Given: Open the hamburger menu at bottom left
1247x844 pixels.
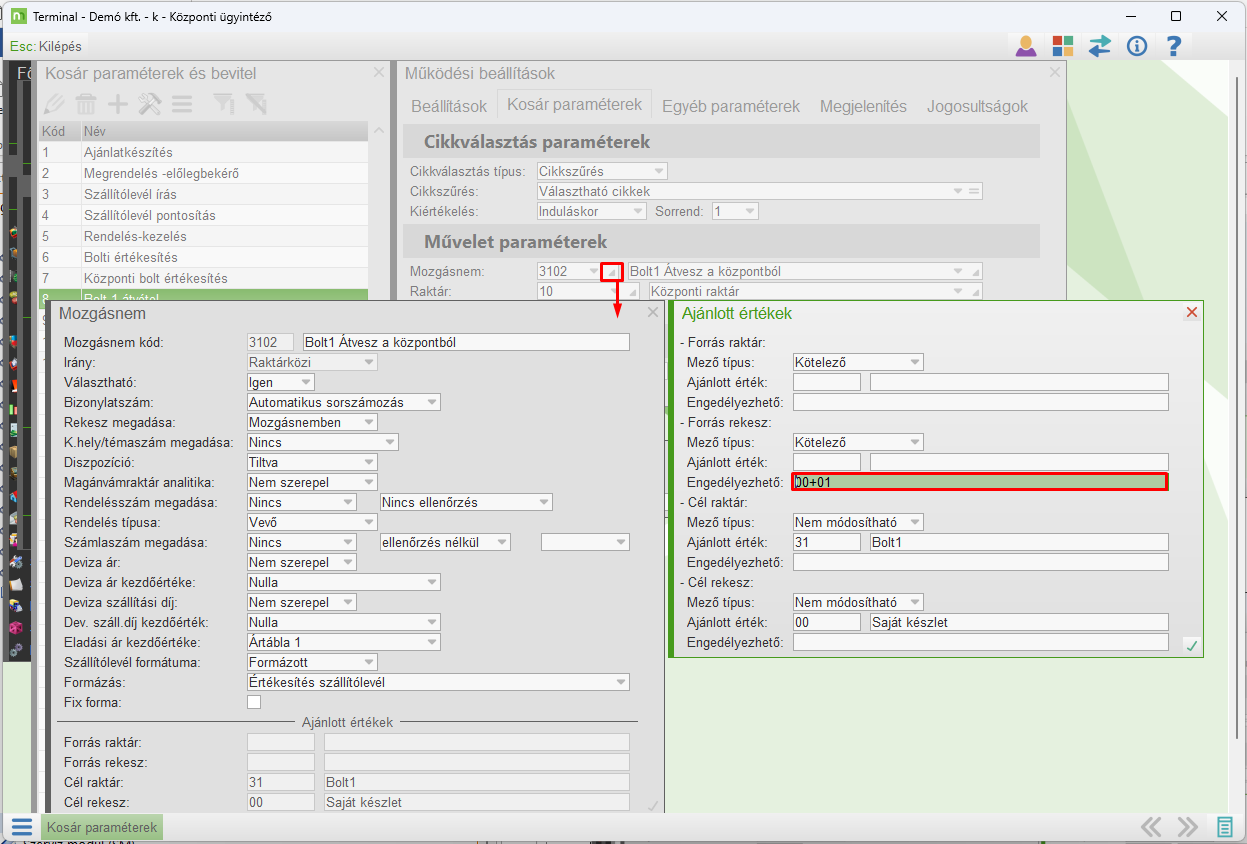Looking at the screenshot, I should [21, 827].
